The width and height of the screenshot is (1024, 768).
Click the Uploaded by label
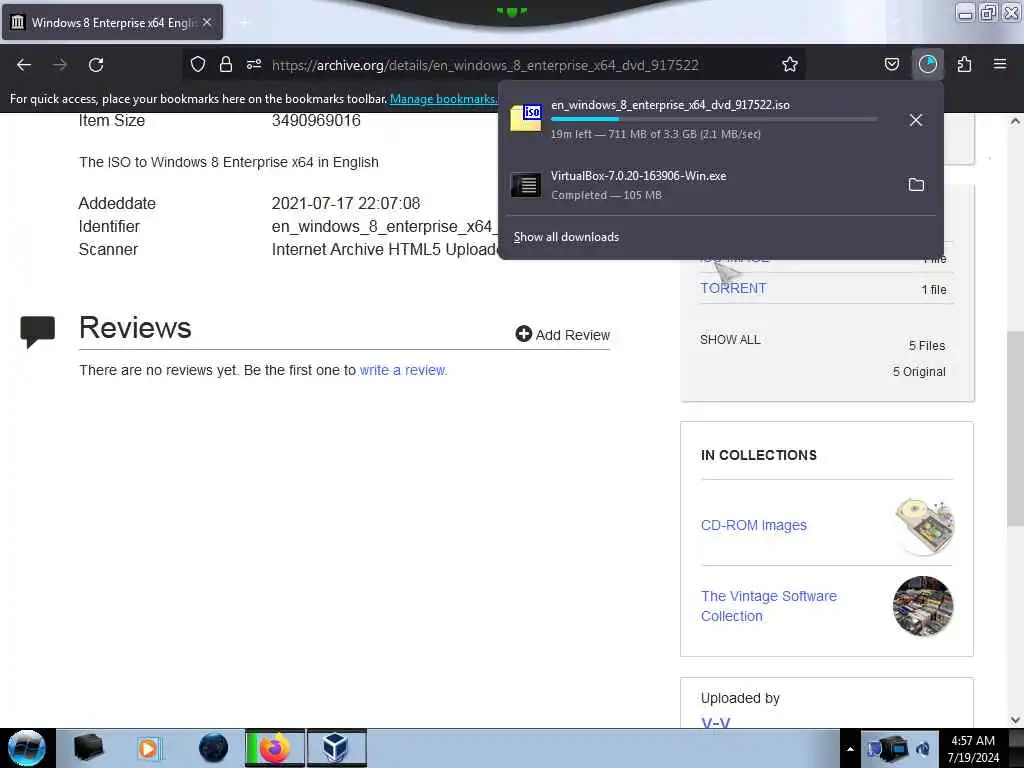click(740, 698)
